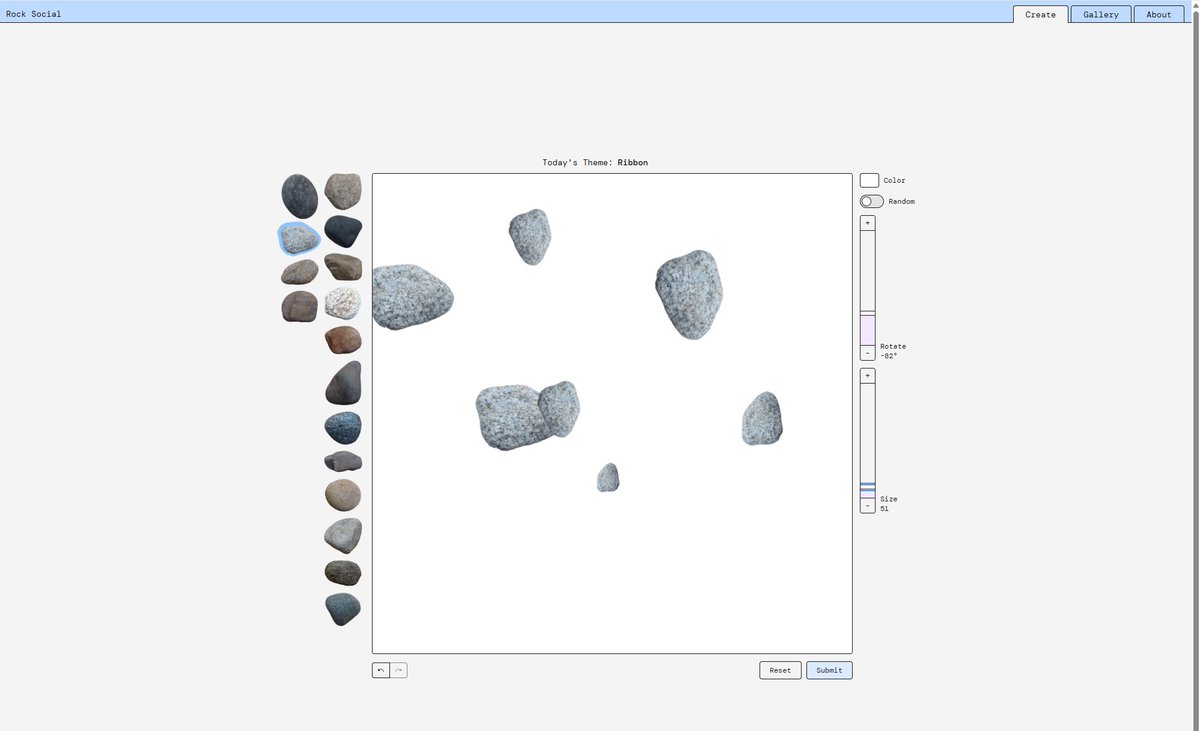The width and height of the screenshot is (1200, 731).
Task: Open the Color swatch picker
Action: point(869,180)
